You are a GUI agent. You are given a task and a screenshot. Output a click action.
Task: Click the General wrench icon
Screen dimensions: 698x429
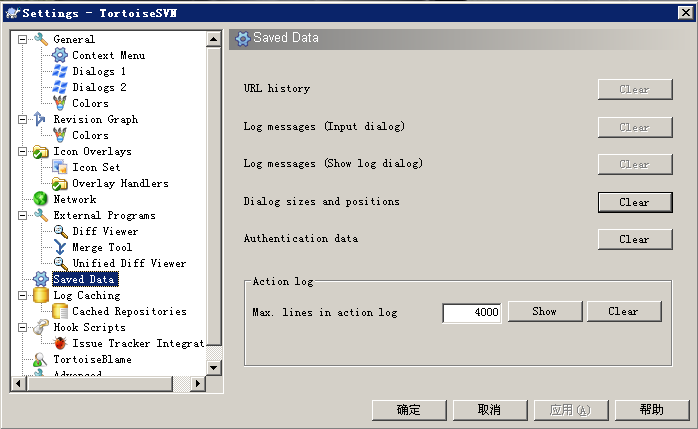[41, 39]
